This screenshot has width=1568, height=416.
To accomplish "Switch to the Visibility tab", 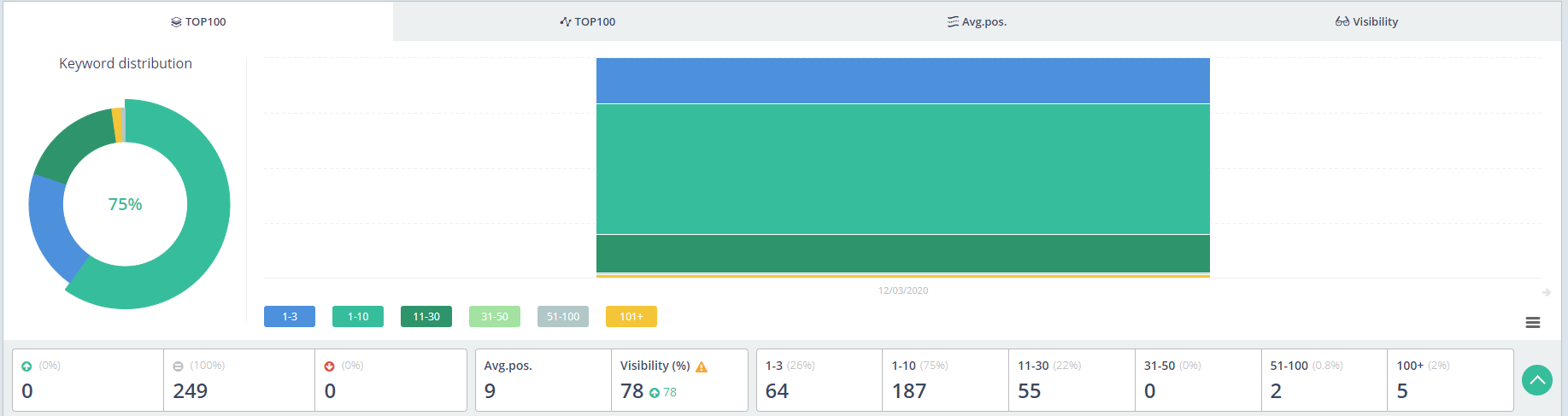I will tap(1366, 21).
